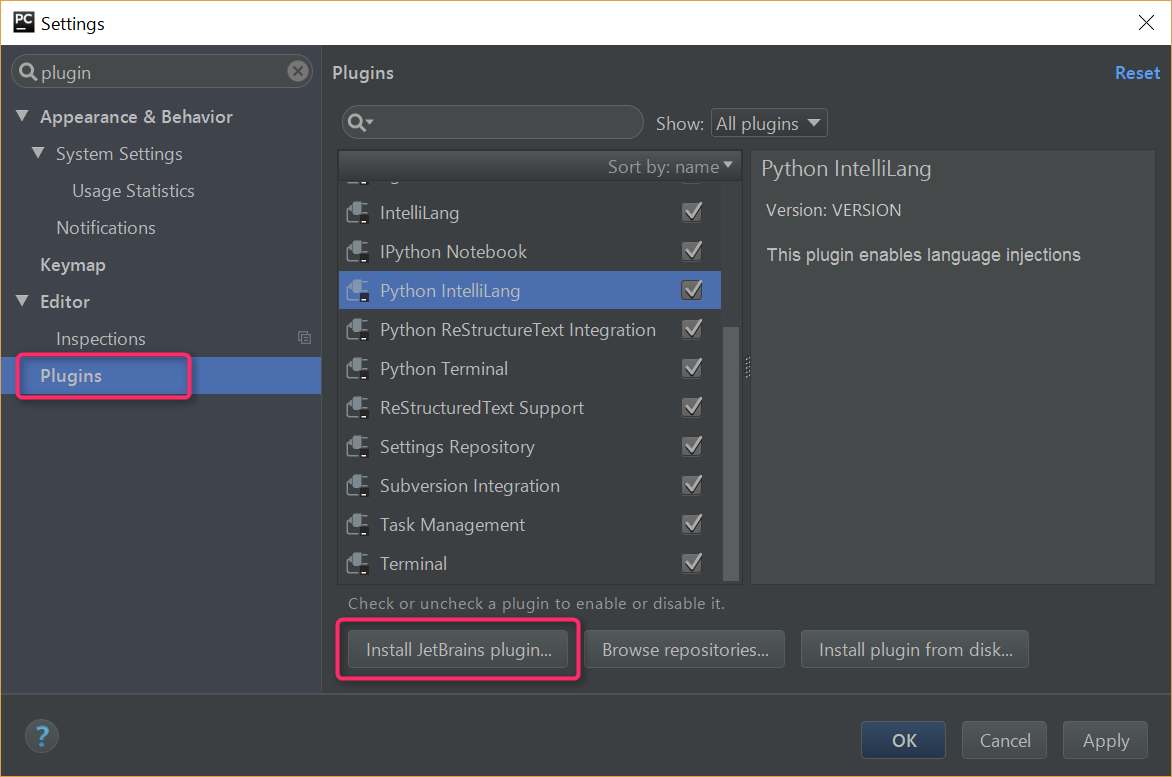The image size is (1172, 777).
Task: Uncheck the IPython Notebook plugin
Action: [x=692, y=251]
